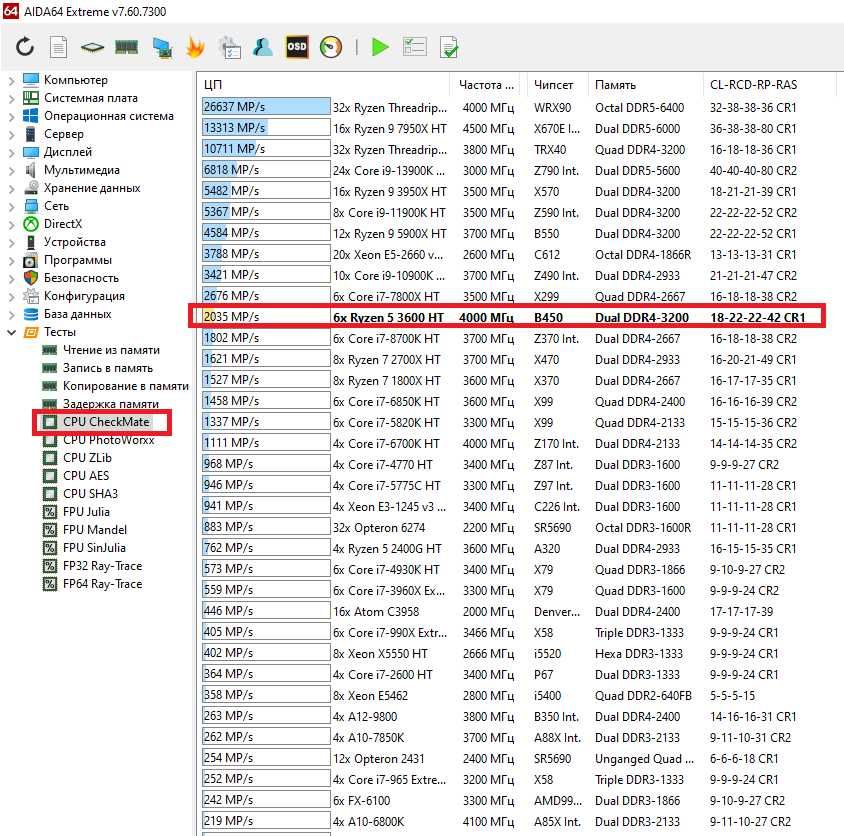Viewport: 844px width, 836px height.
Task: Expand the Конфигурация tree node
Action: pos(11,296)
